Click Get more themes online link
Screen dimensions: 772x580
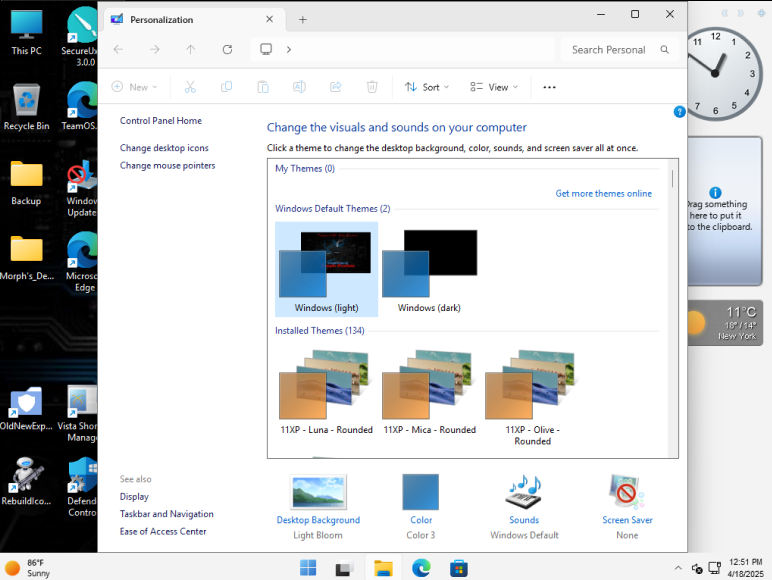pos(604,193)
